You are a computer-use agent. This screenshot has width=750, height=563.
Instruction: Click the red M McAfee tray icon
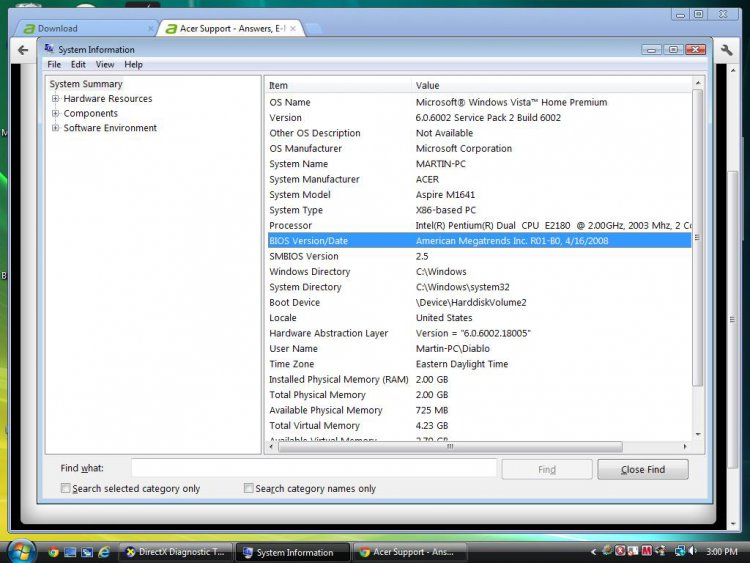pos(647,551)
